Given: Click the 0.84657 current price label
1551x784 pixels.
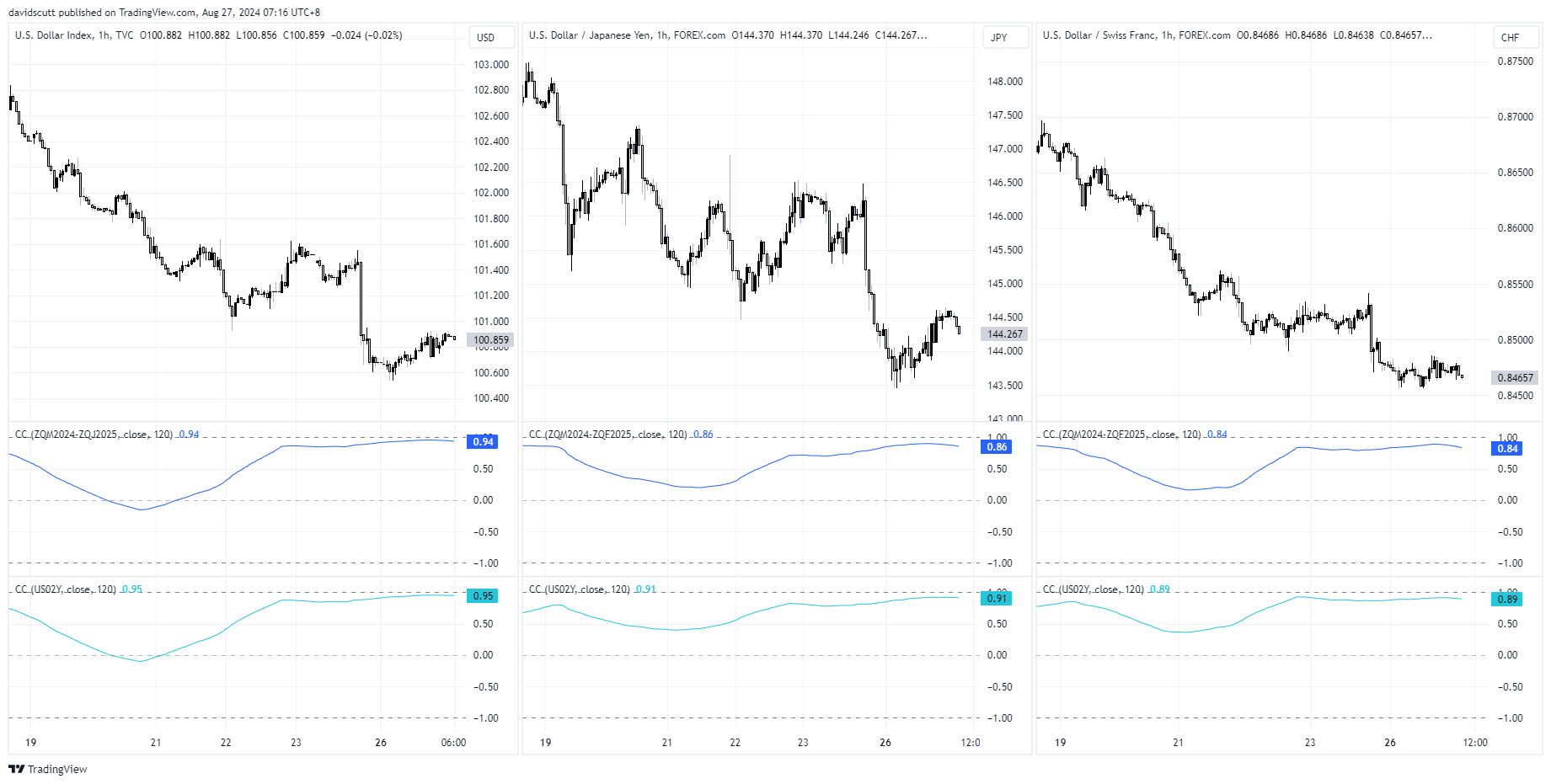Looking at the screenshot, I should point(1515,378).
